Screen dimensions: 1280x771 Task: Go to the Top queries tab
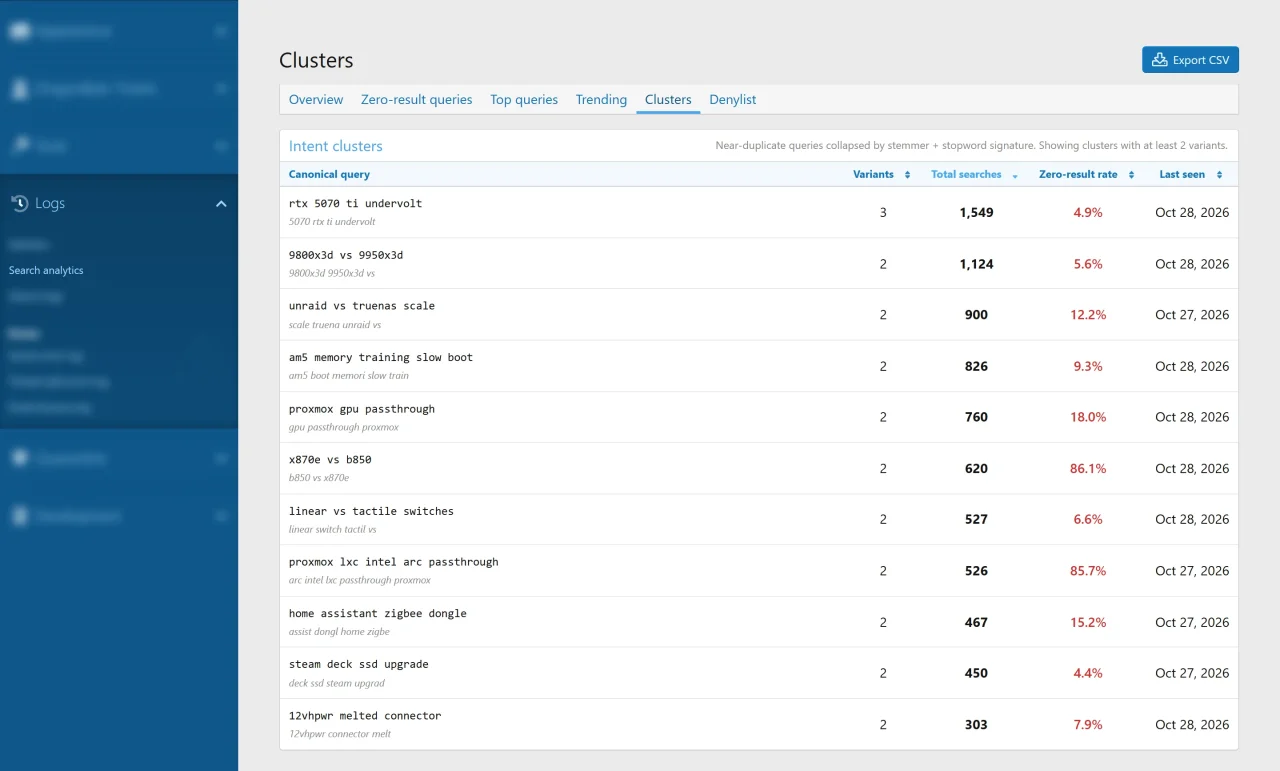524,100
